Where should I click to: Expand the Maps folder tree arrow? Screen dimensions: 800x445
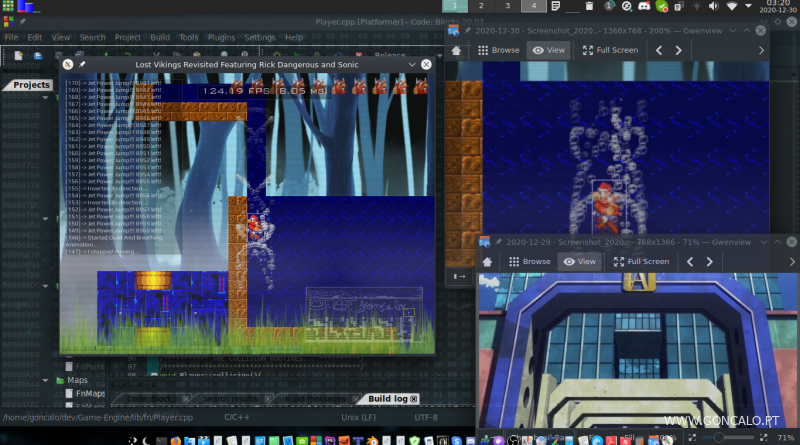pos(45,380)
